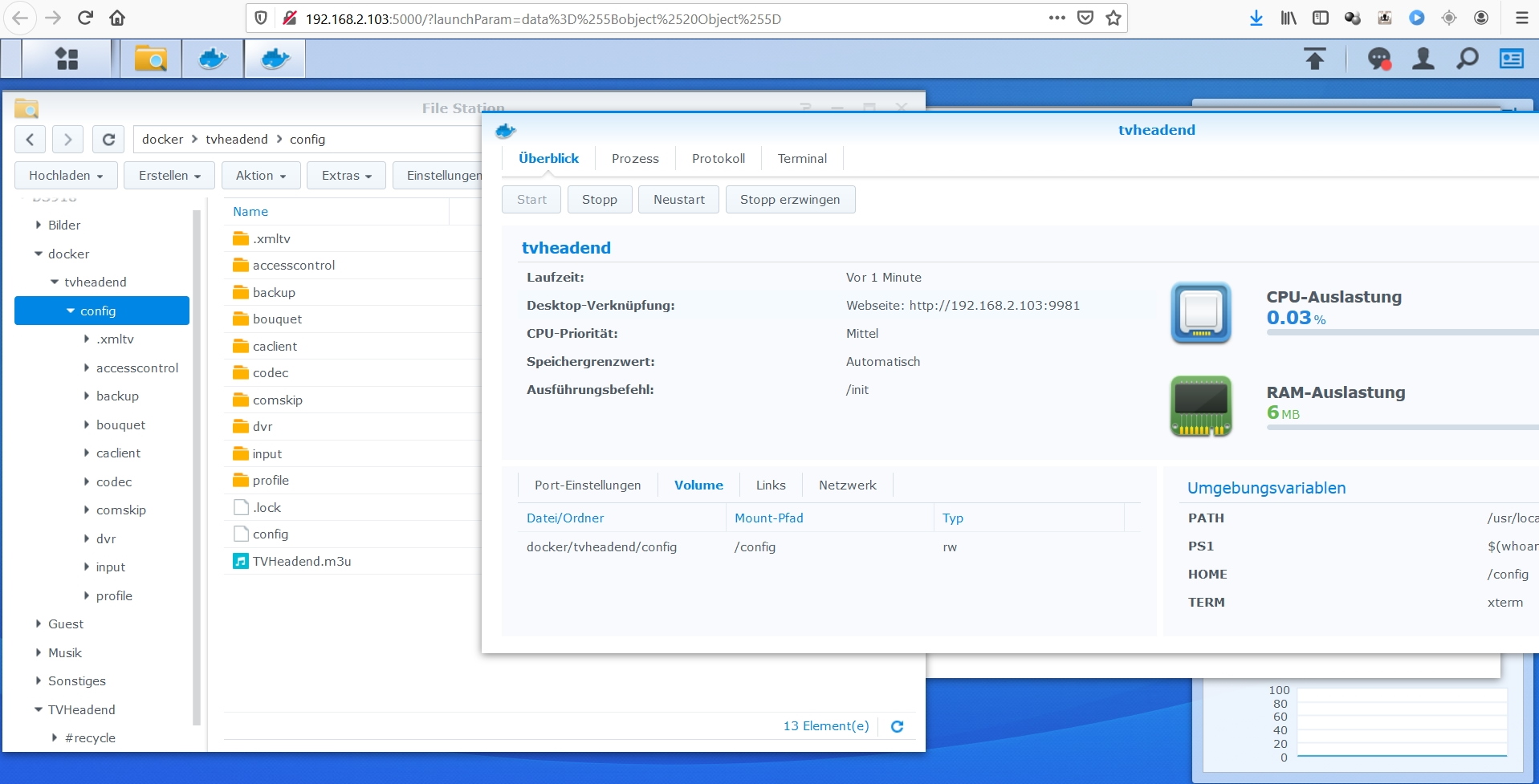The image size is (1539, 784).
Task: Click the .xmltv folder icon in the file list
Action: coord(241,238)
